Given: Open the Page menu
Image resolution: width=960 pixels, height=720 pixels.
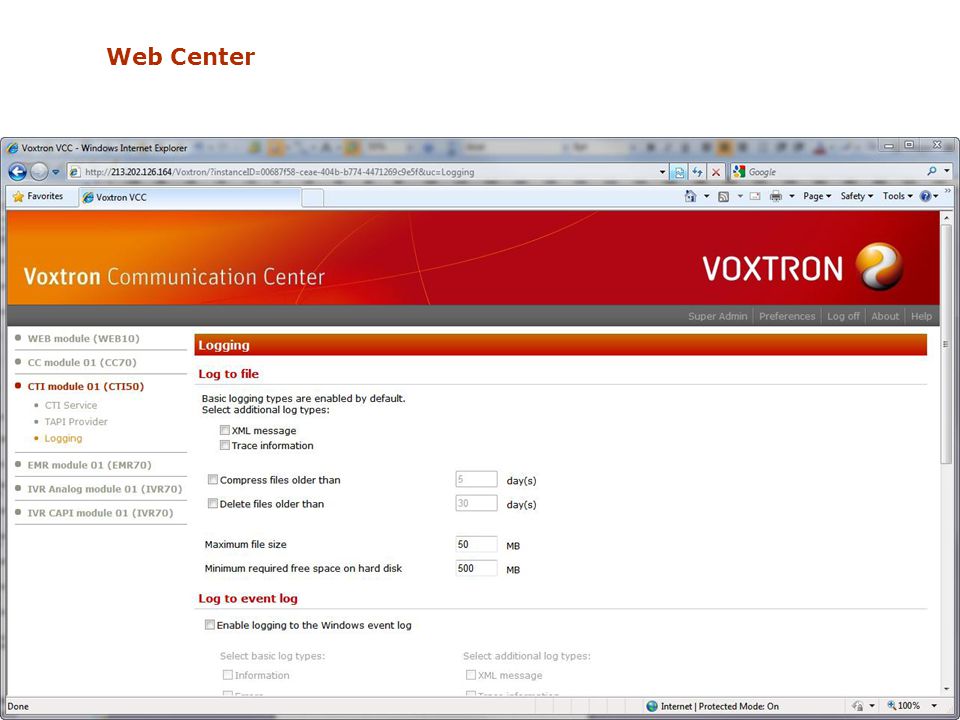Looking at the screenshot, I should [x=817, y=196].
